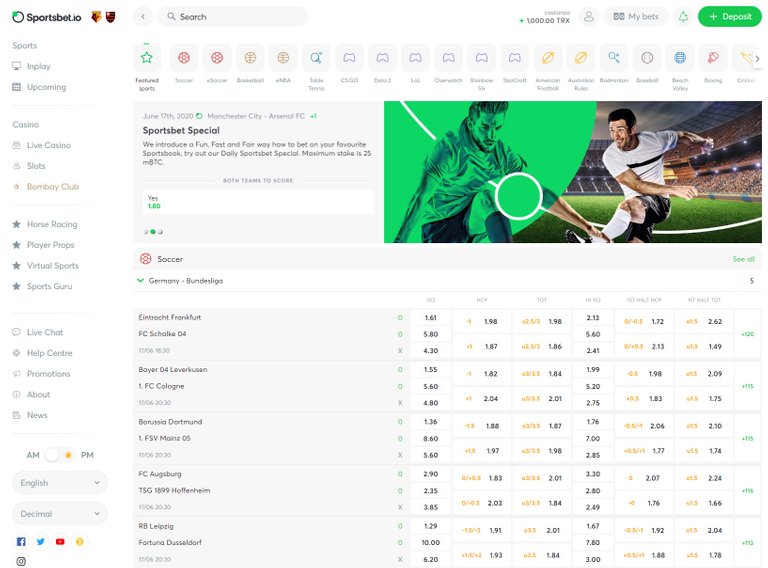Open the Instagram social icon
The height and width of the screenshot is (568, 768).
[21, 561]
